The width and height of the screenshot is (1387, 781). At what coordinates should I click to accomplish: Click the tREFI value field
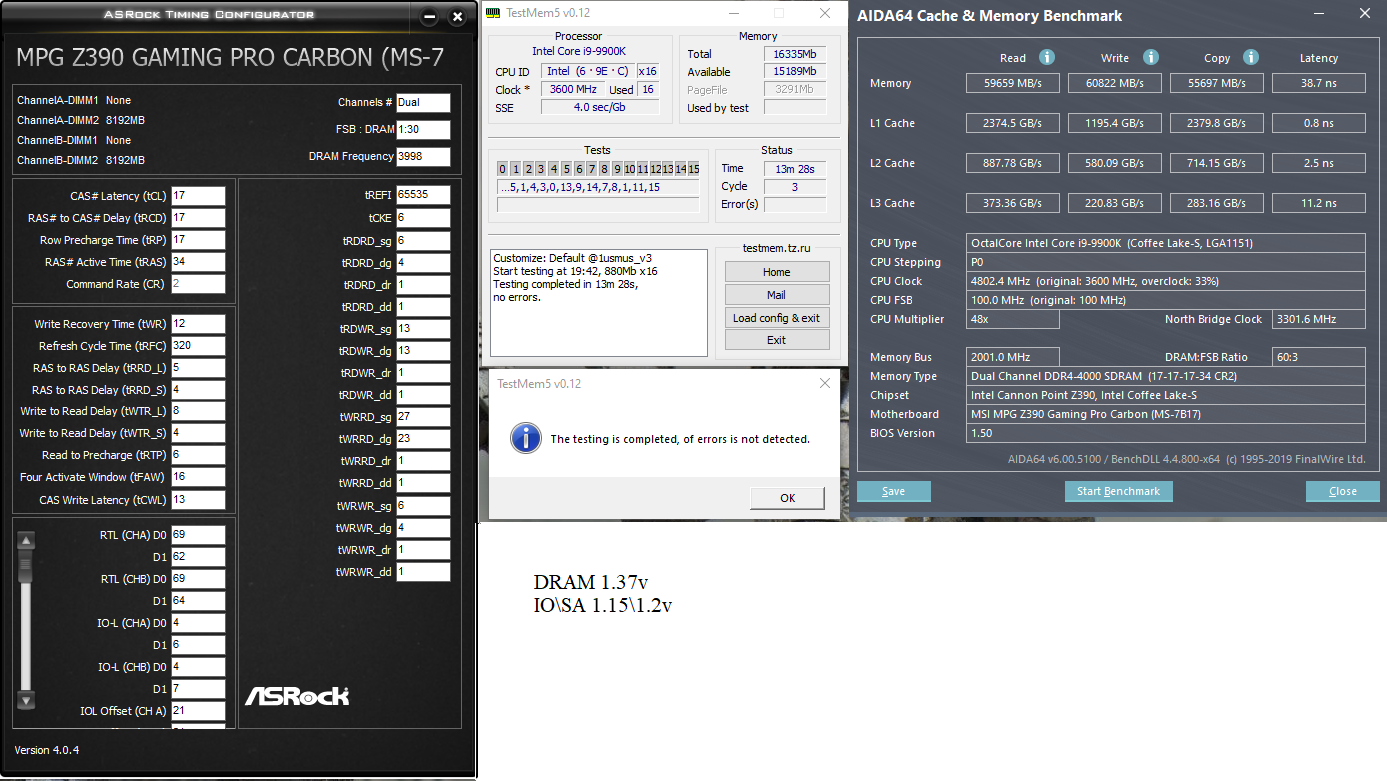[x=423, y=195]
